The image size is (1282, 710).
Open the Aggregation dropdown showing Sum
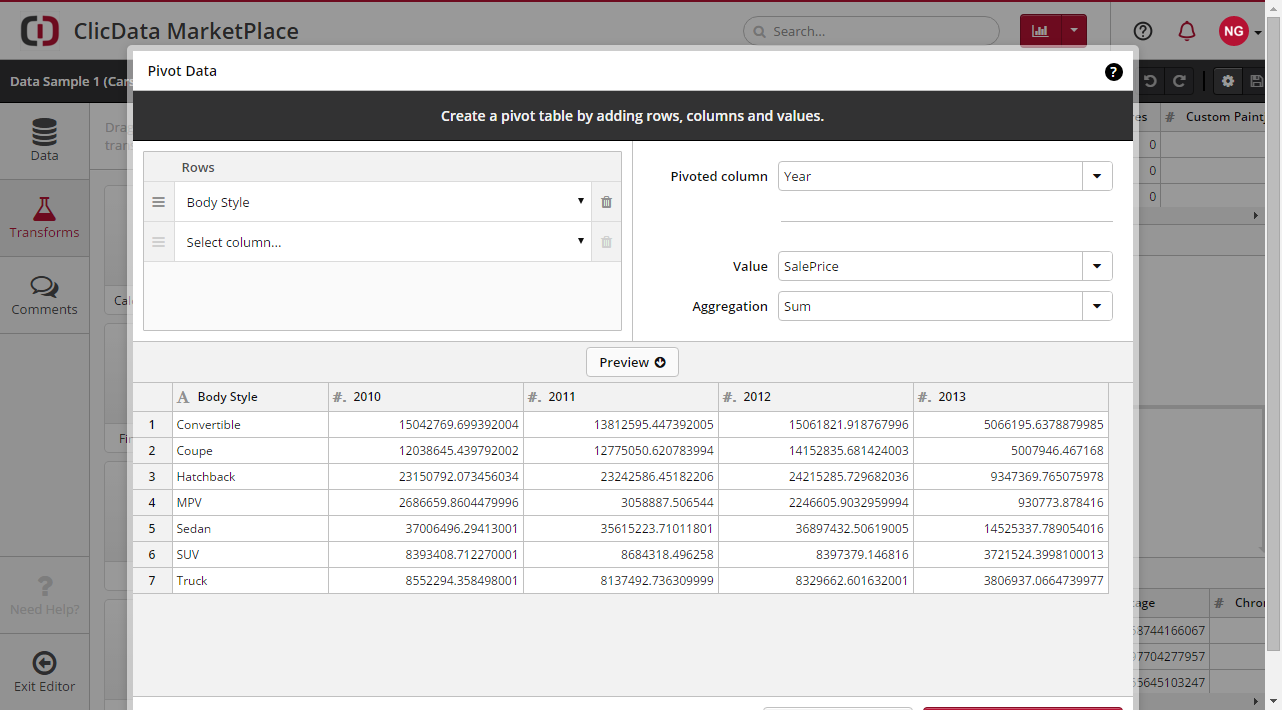[1097, 306]
